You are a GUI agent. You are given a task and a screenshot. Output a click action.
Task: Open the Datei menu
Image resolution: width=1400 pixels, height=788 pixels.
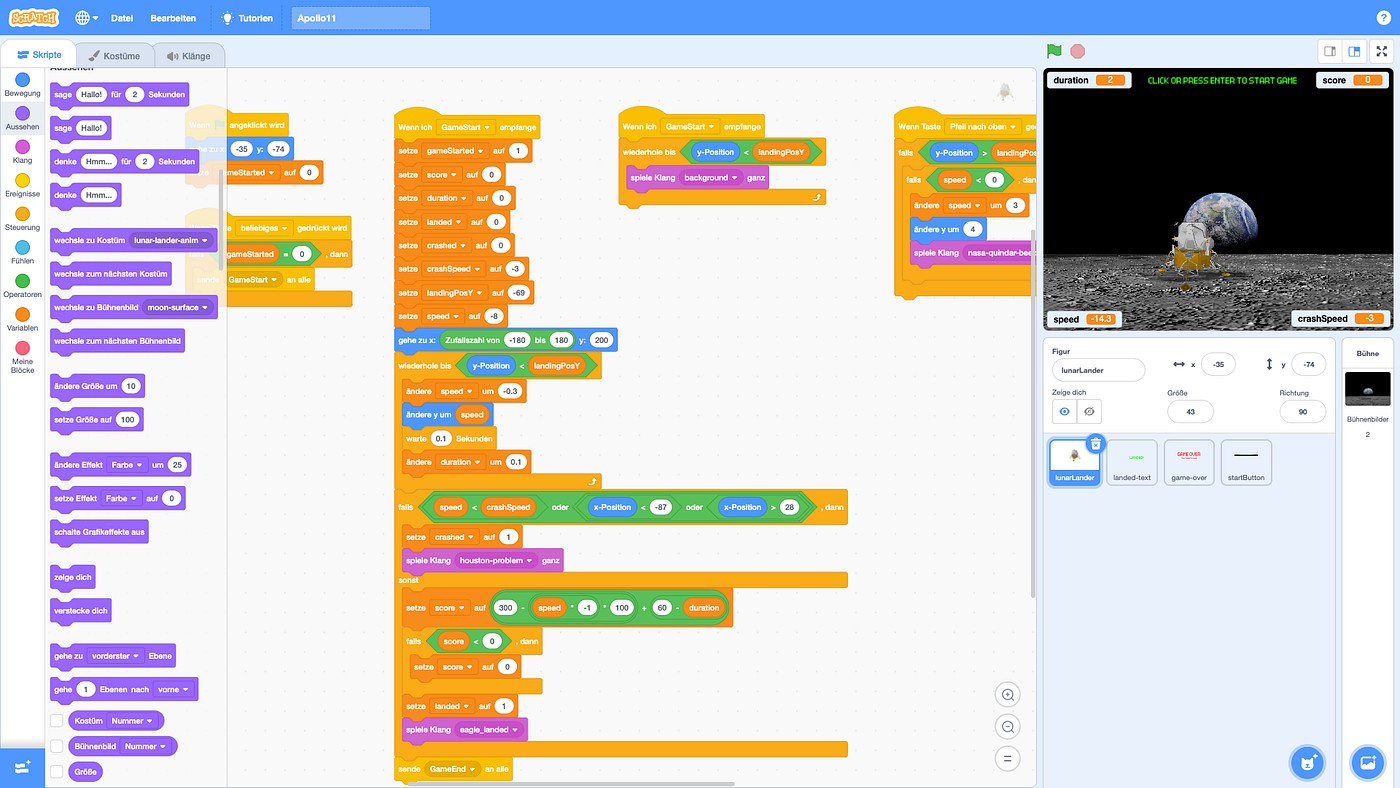(x=122, y=17)
